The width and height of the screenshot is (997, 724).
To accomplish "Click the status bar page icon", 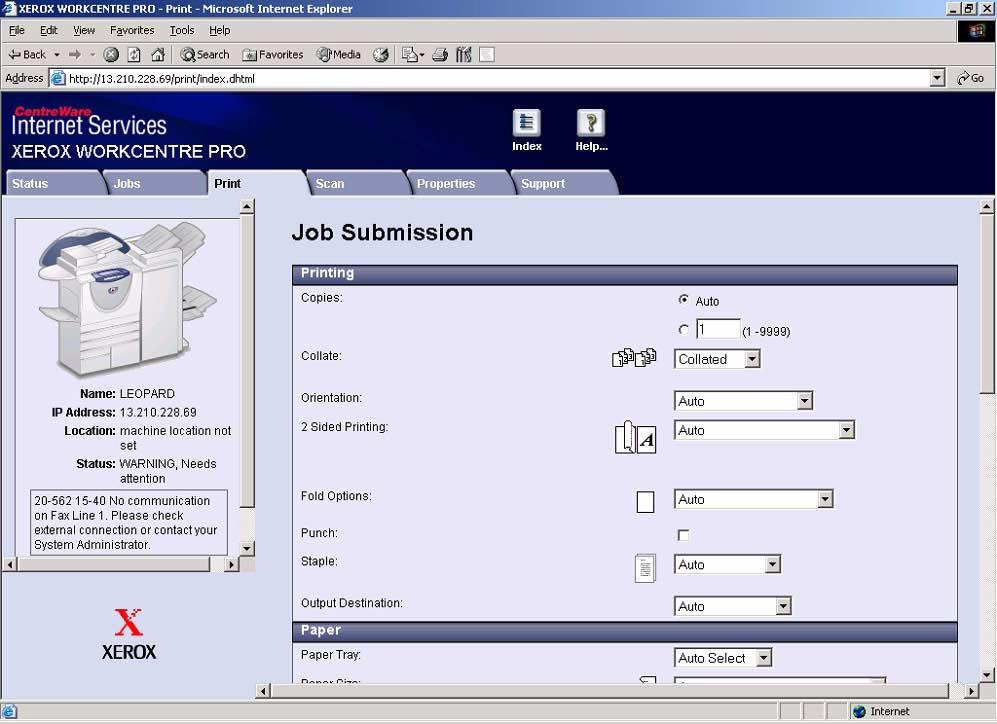I will coord(10,711).
